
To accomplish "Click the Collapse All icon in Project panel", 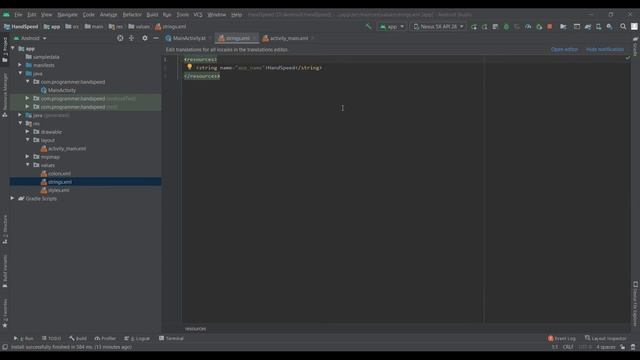I will pos(131,38).
